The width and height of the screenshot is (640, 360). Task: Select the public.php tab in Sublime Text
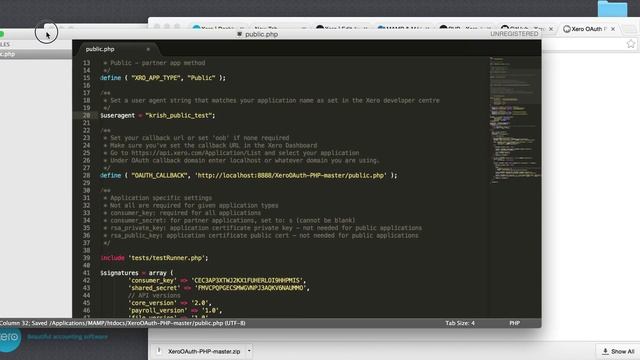100,49
